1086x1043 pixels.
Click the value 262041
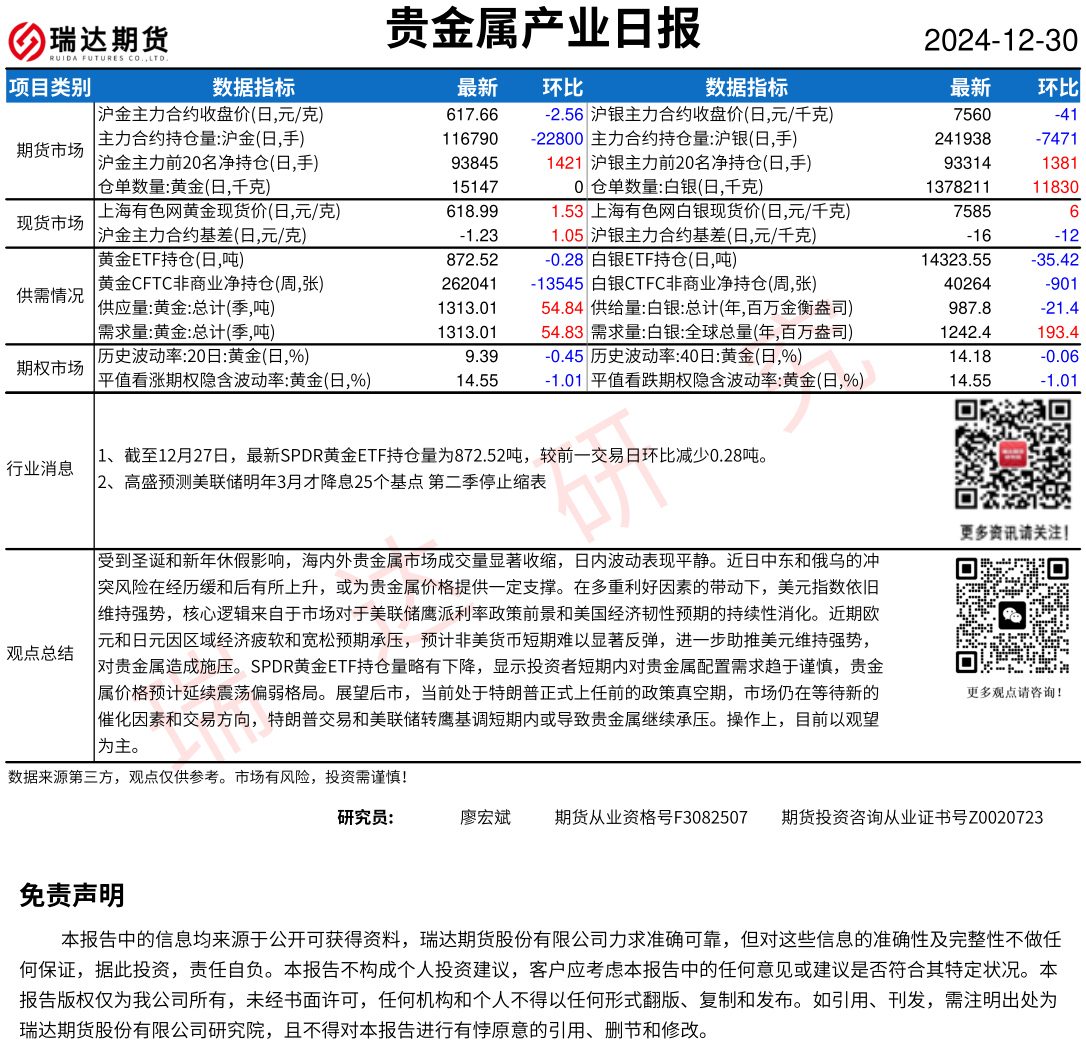pos(470,284)
